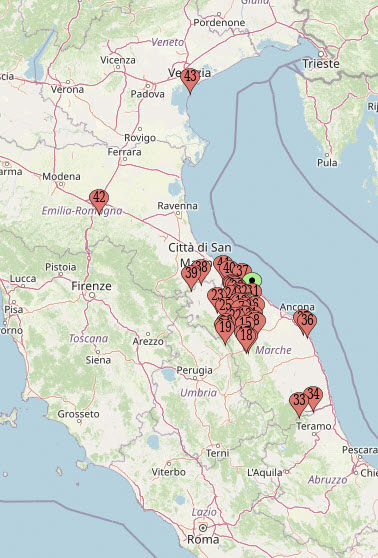Click the Ravenna city label
The height and width of the screenshot is (558, 378).
pos(177,206)
